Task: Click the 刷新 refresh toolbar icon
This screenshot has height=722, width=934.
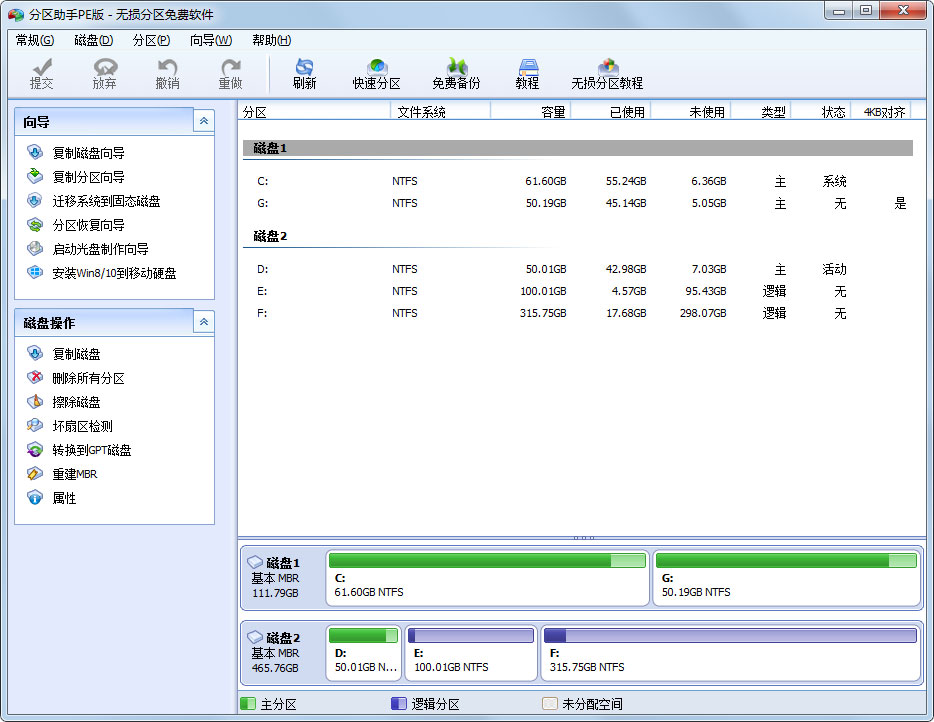Action: [x=304, y=73]
